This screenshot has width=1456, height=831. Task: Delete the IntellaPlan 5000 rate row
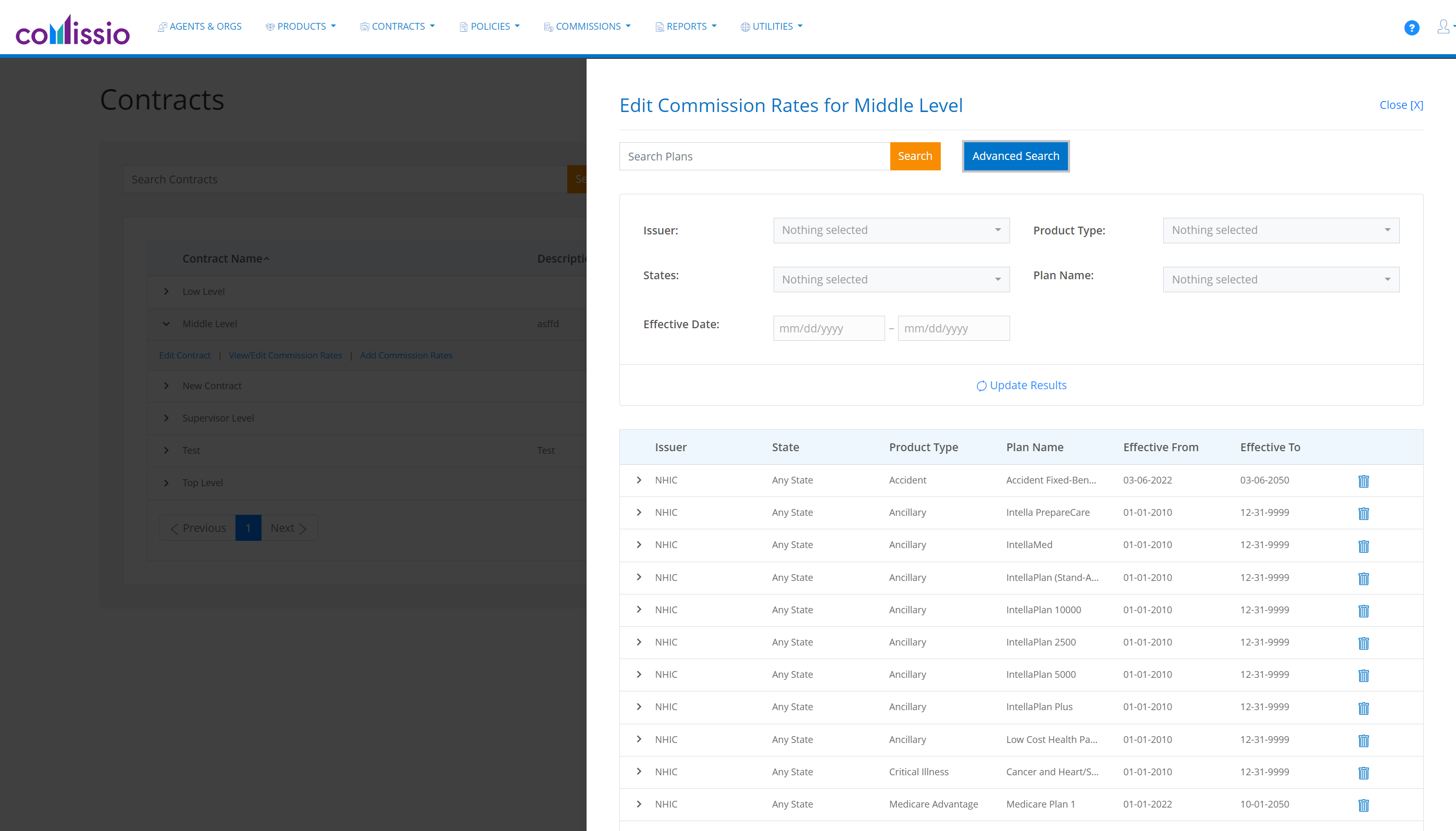click(x=1364, y=675)
